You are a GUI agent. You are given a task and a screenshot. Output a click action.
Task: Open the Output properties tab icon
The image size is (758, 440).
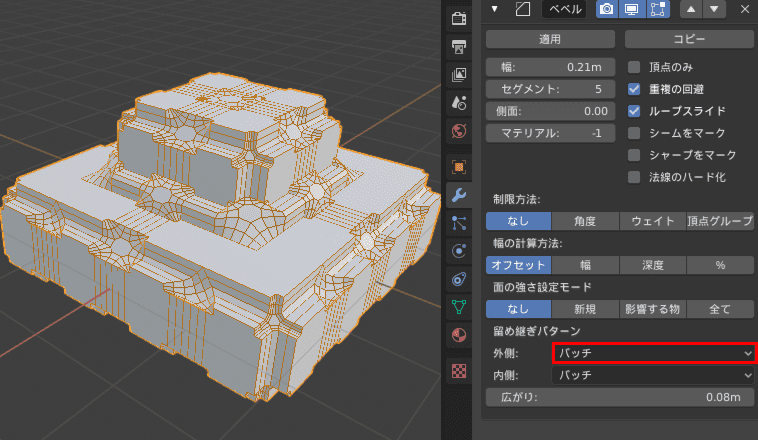point(459,46)
